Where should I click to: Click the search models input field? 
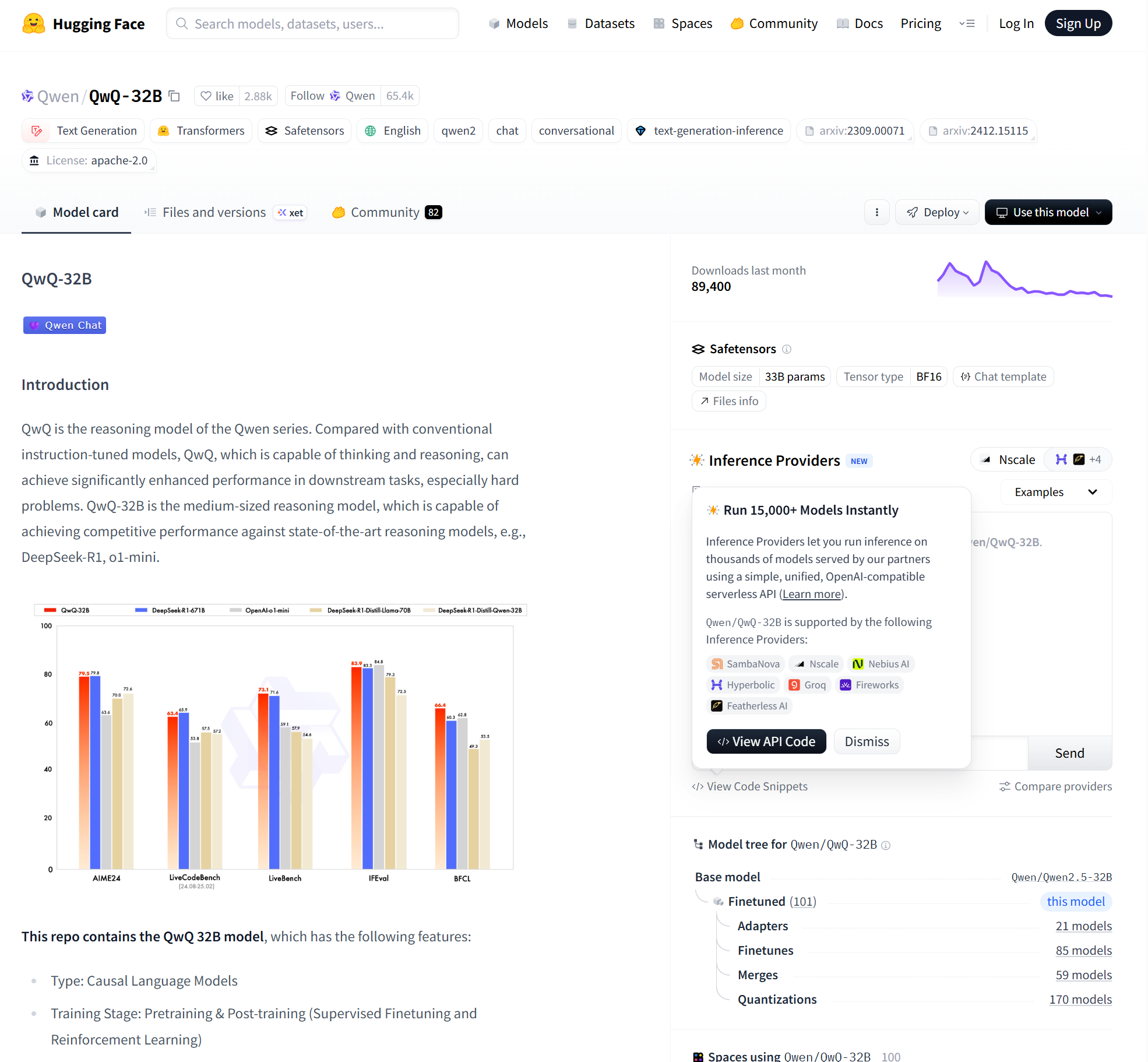312,23
